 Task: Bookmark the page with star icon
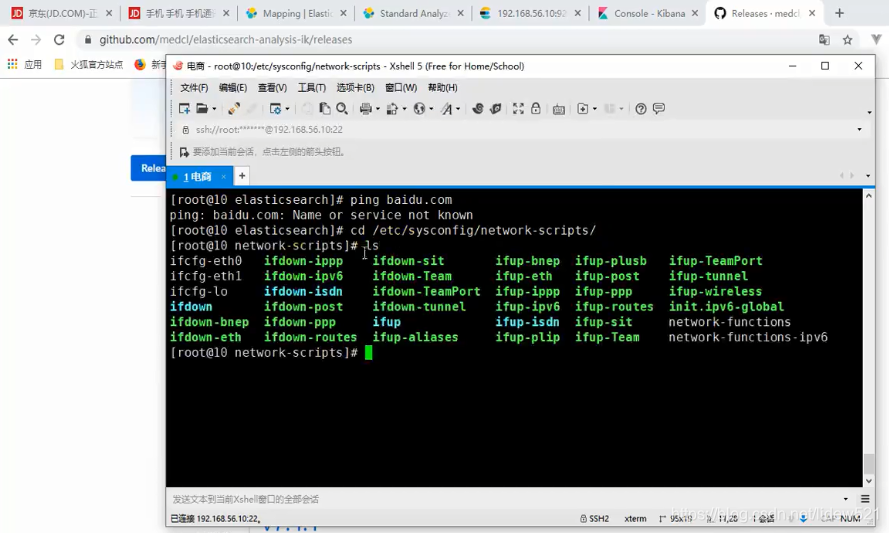tap(848, 40)
